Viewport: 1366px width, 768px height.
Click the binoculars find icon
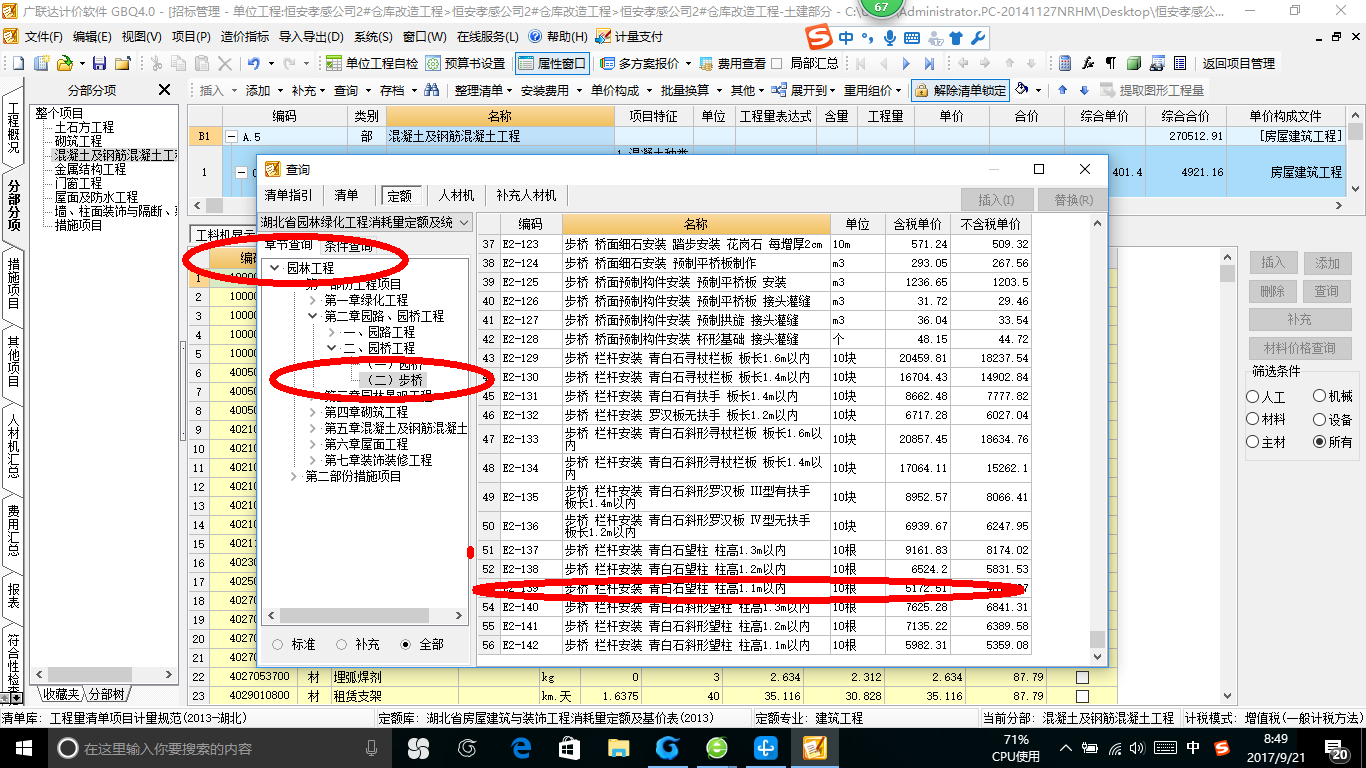click(432, 90)
